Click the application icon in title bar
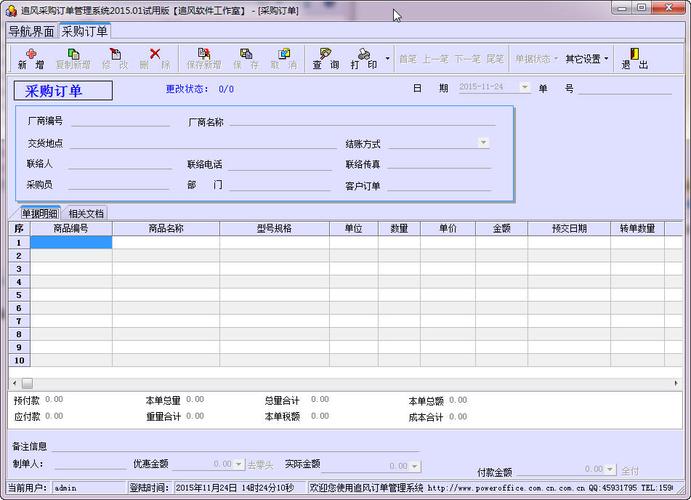691x500 pixels. (11, 10)
